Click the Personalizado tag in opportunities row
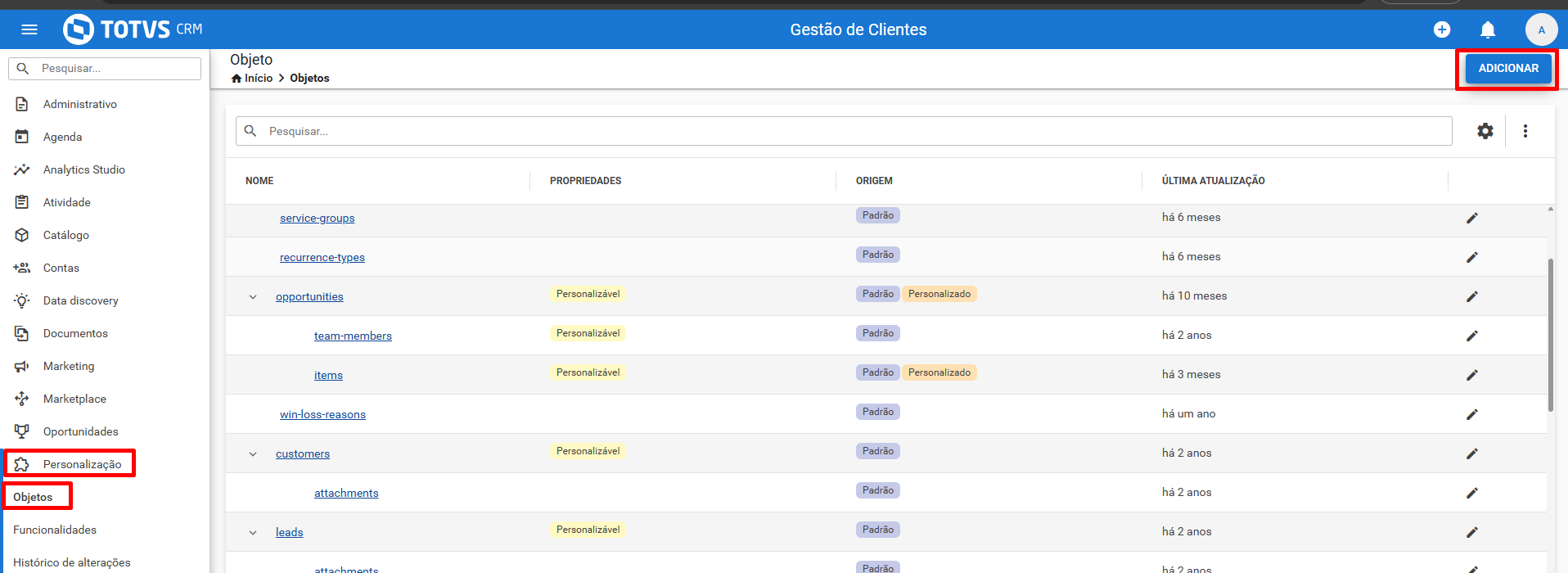The width and height of the screenshot is (1568, 573). point(939,294)
